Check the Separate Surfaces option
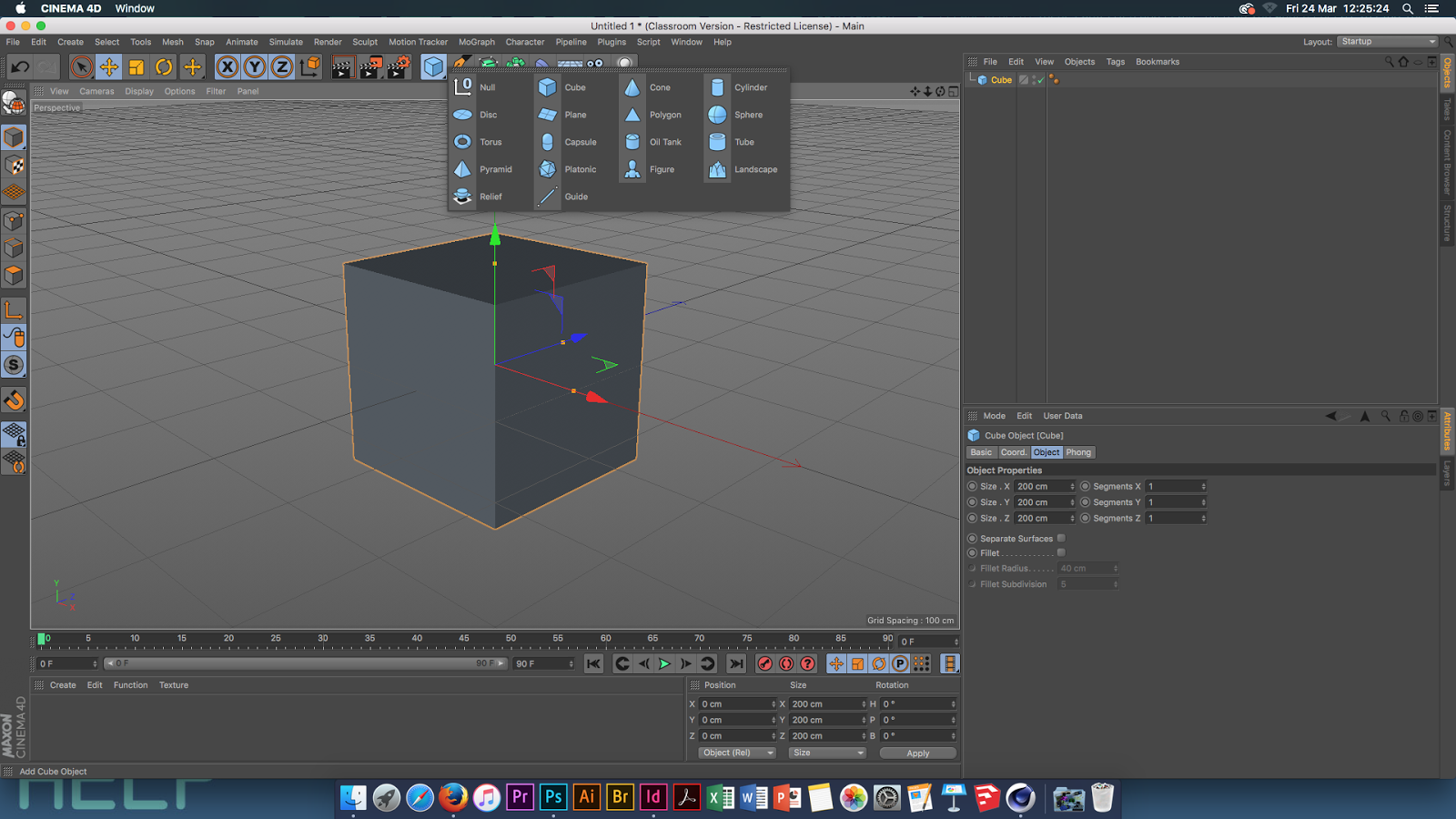The image size is (1456, 819). (x=1061, y=538)
